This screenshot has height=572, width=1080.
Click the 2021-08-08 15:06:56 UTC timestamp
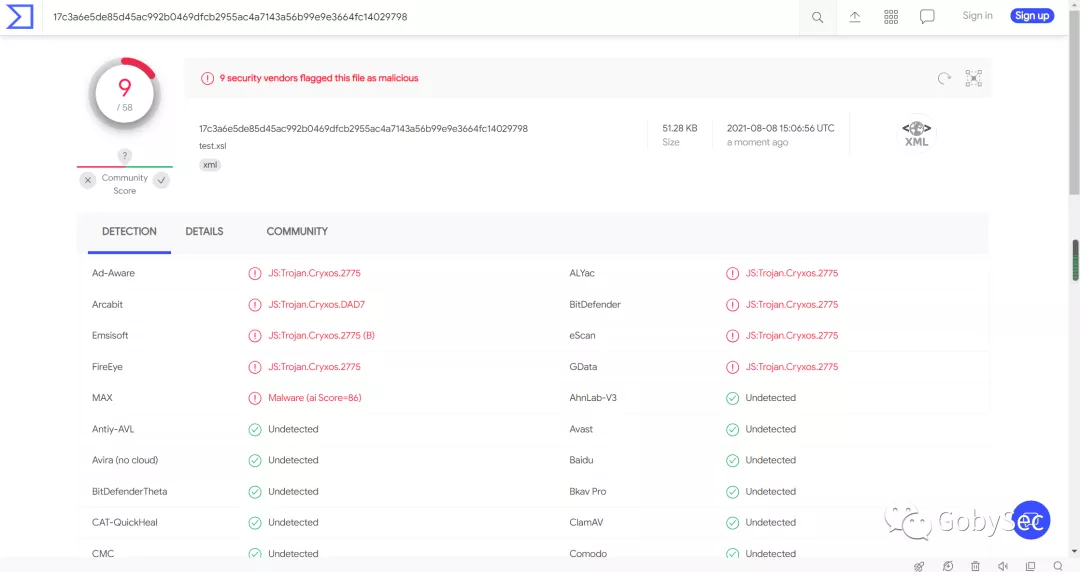pyautogui.click(x=780, y=128)
